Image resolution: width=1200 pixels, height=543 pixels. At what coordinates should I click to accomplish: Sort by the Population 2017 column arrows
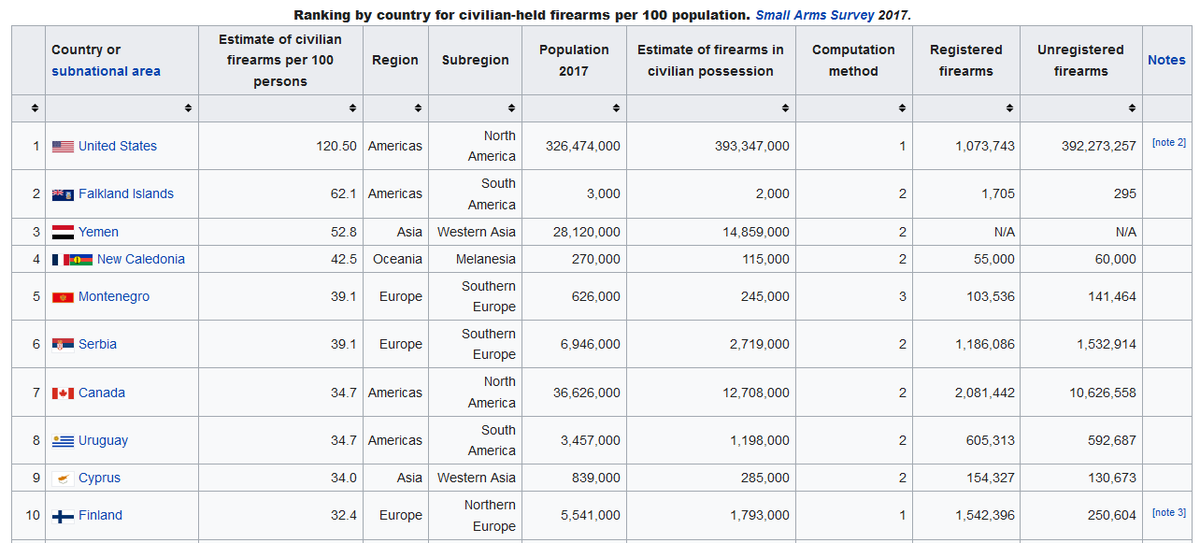pyautogui.click(x=615, y=108)
